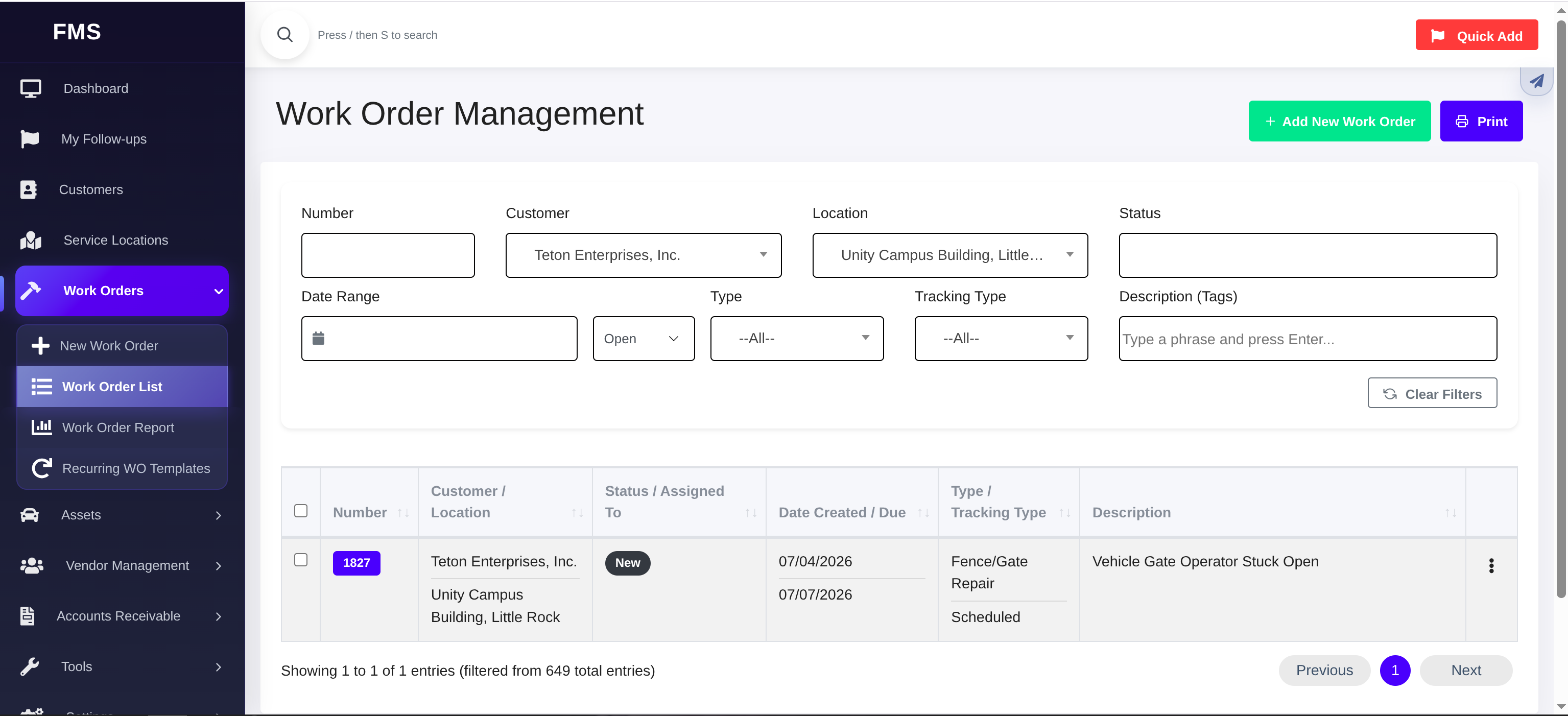Viewport: 1568px width, 716px height.
Task: Open the Tracking Type --All-- dropdown
Action: point(1001,339)
